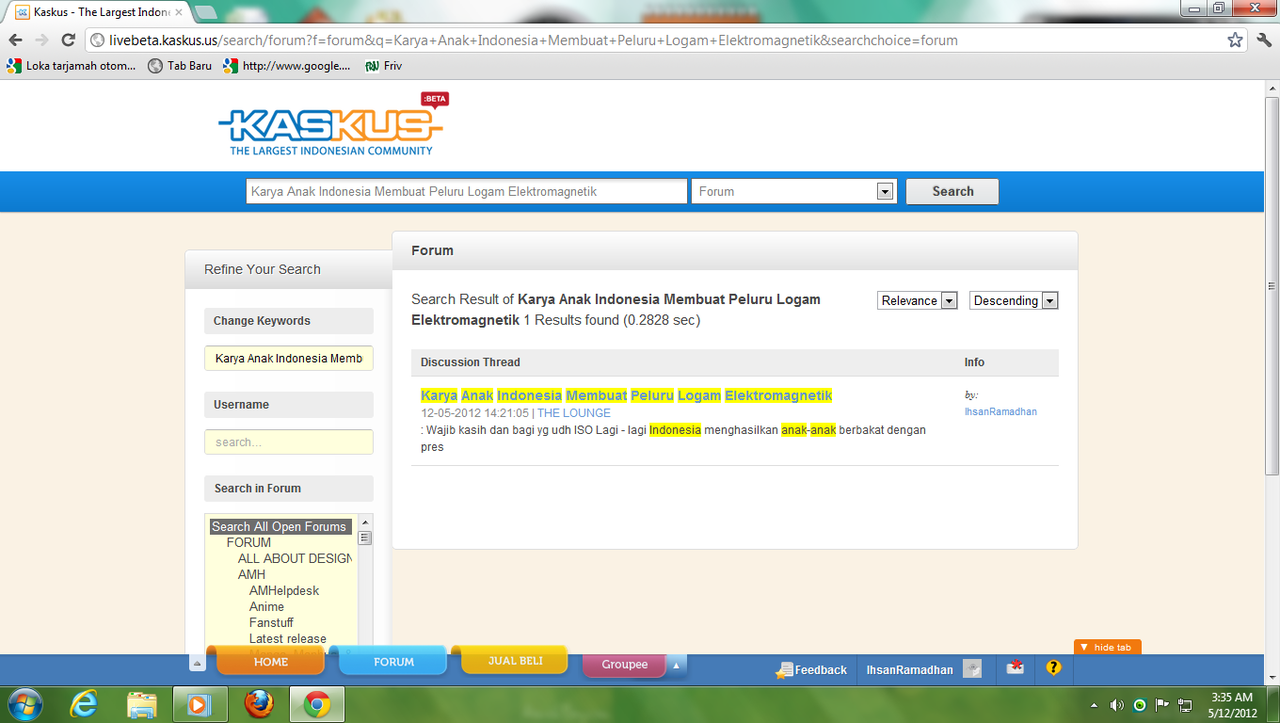Select Fanstuff in the forum list

point(272,622)
